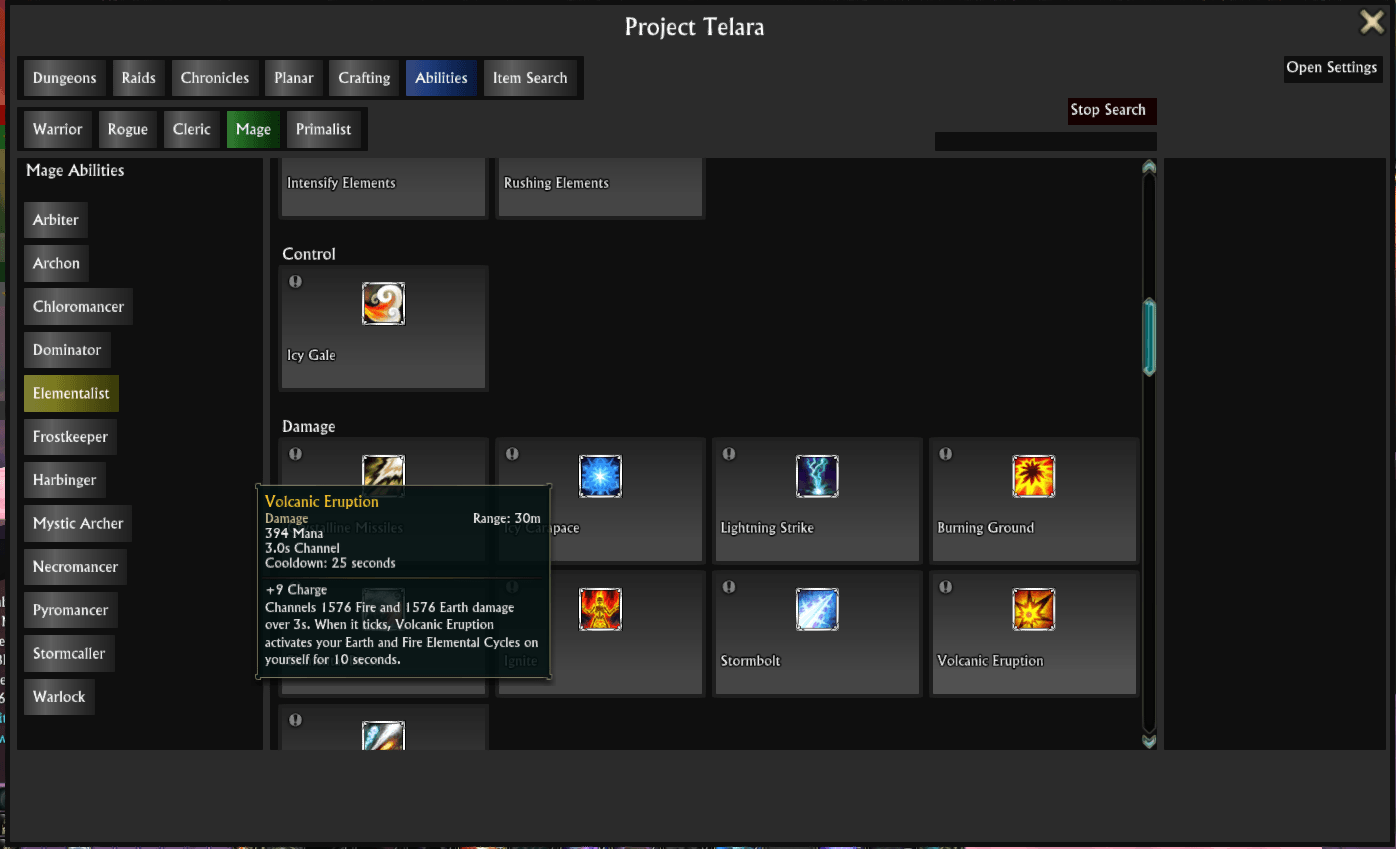Close the Project Telara window
The height and width of the screenshot is (849, 1396).
click(1371, 22)
